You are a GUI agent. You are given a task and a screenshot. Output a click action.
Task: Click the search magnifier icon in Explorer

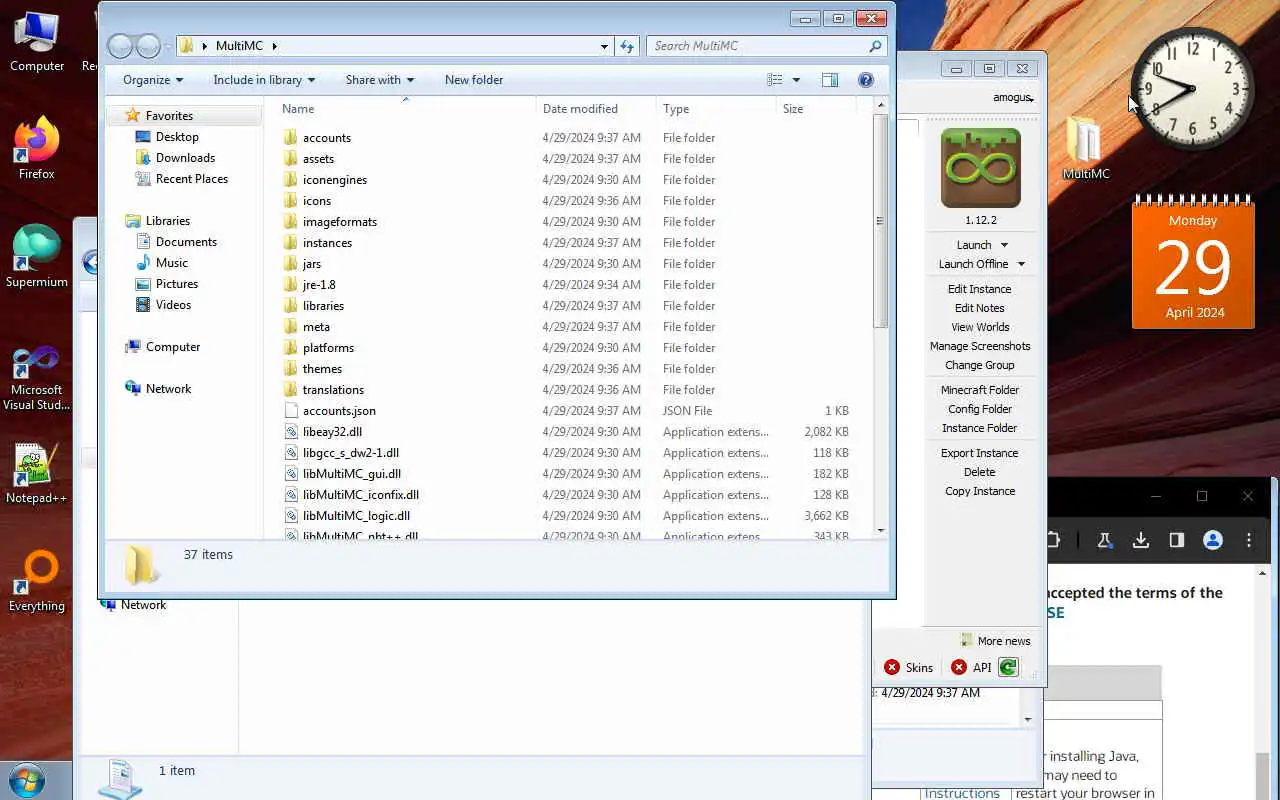pos(875,46)
